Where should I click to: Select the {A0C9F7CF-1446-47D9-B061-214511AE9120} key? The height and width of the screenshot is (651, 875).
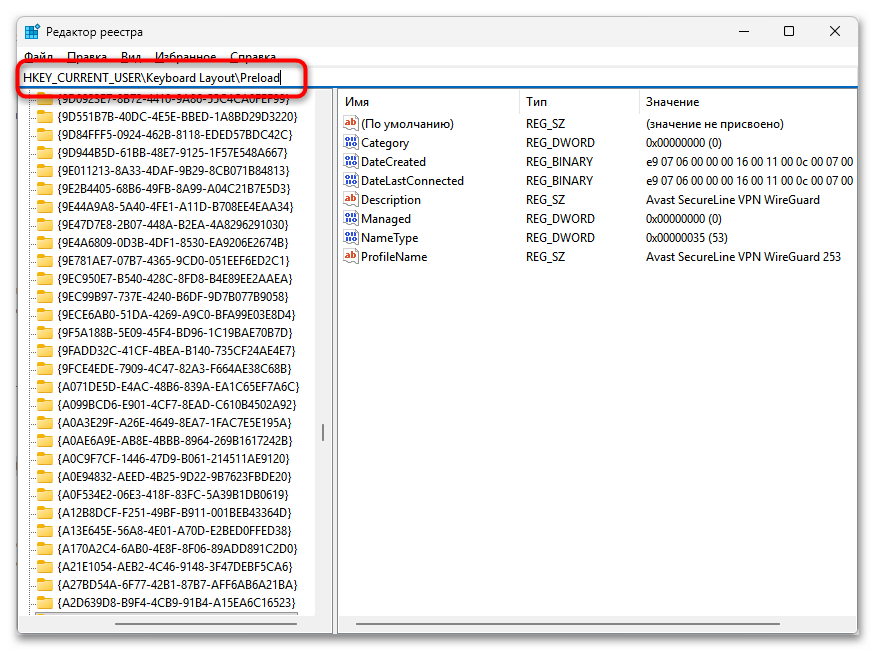pos(174,459)
